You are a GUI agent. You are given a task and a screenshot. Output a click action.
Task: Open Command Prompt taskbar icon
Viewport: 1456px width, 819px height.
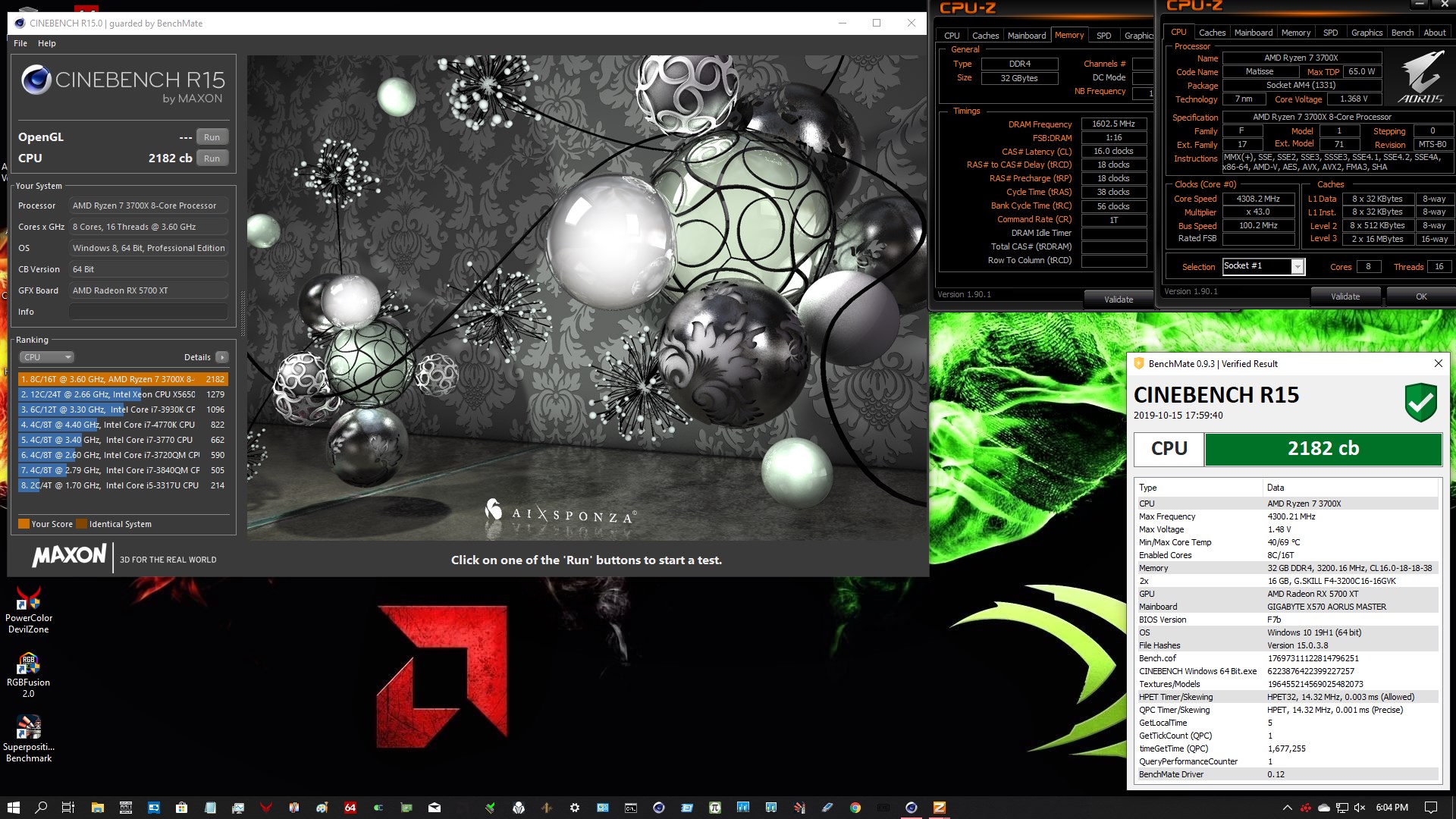coord(630,808)
